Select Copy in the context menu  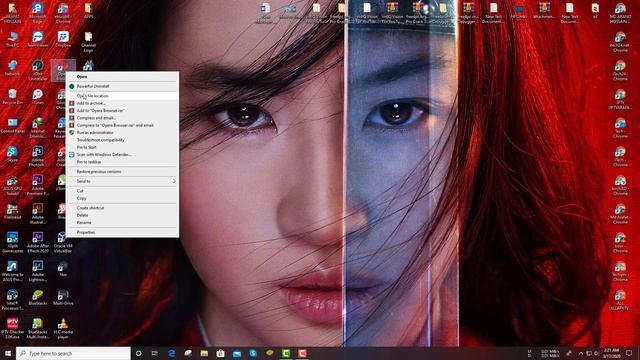click(122, 198)
